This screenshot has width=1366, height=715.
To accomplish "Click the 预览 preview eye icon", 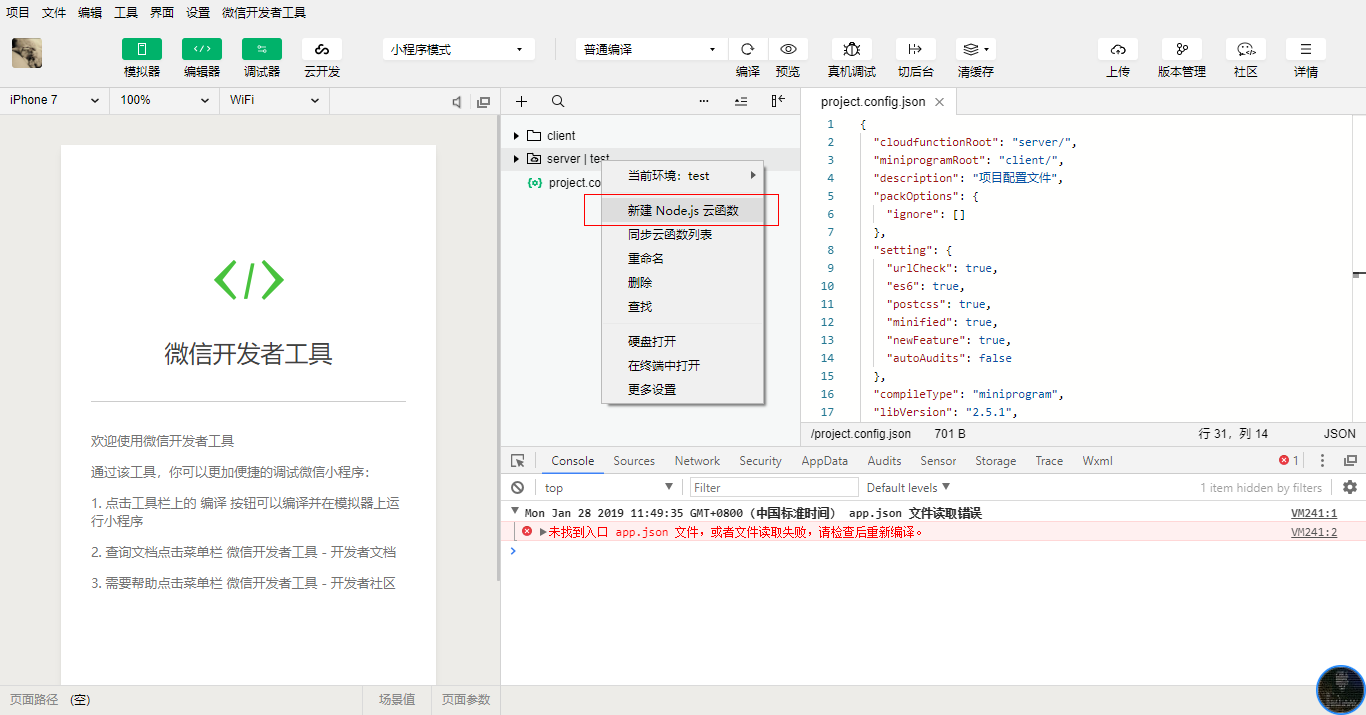I will (788, 49).
